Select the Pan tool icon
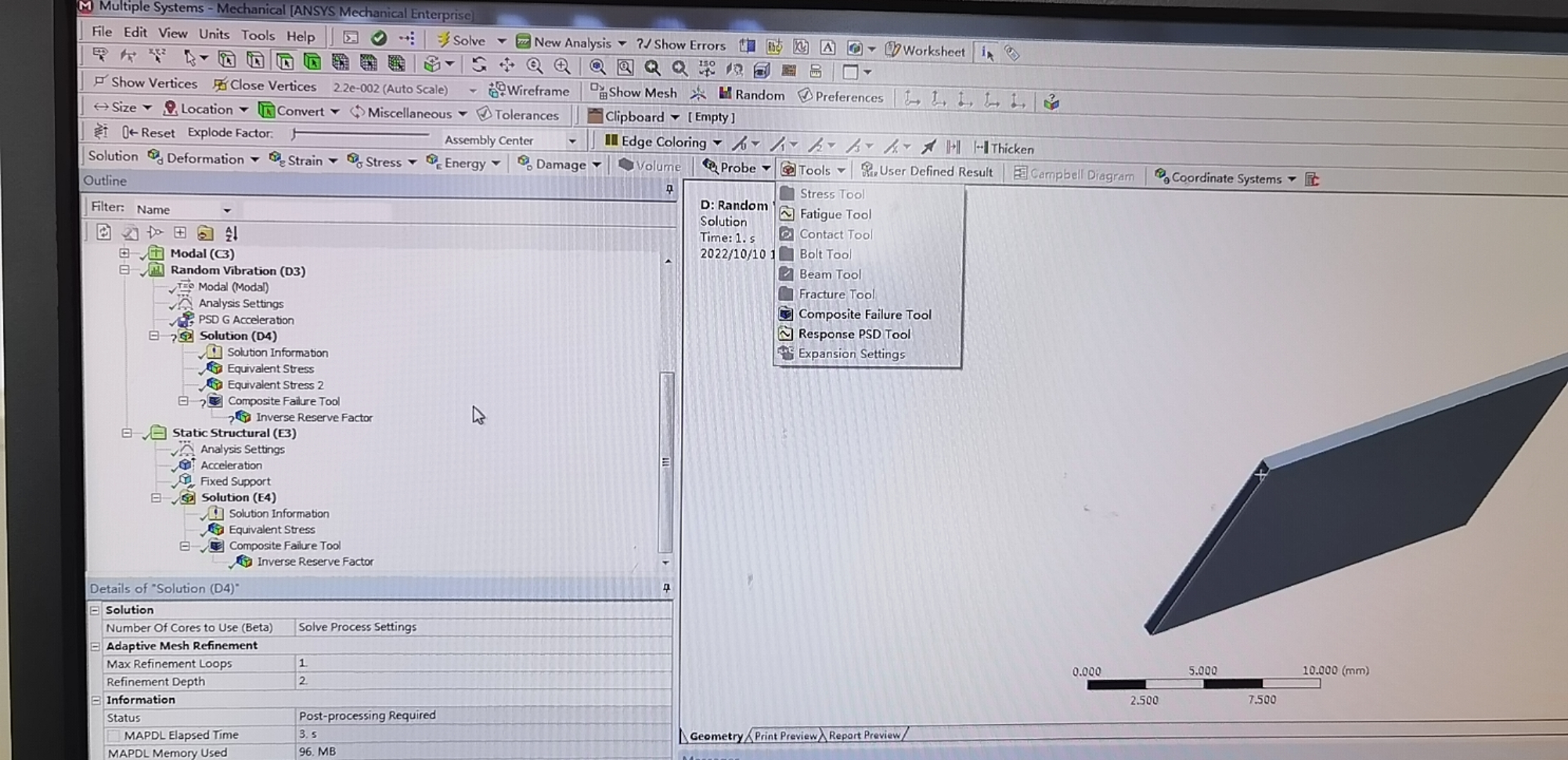This screenshot has height=760, width=1568. [507, 65]
